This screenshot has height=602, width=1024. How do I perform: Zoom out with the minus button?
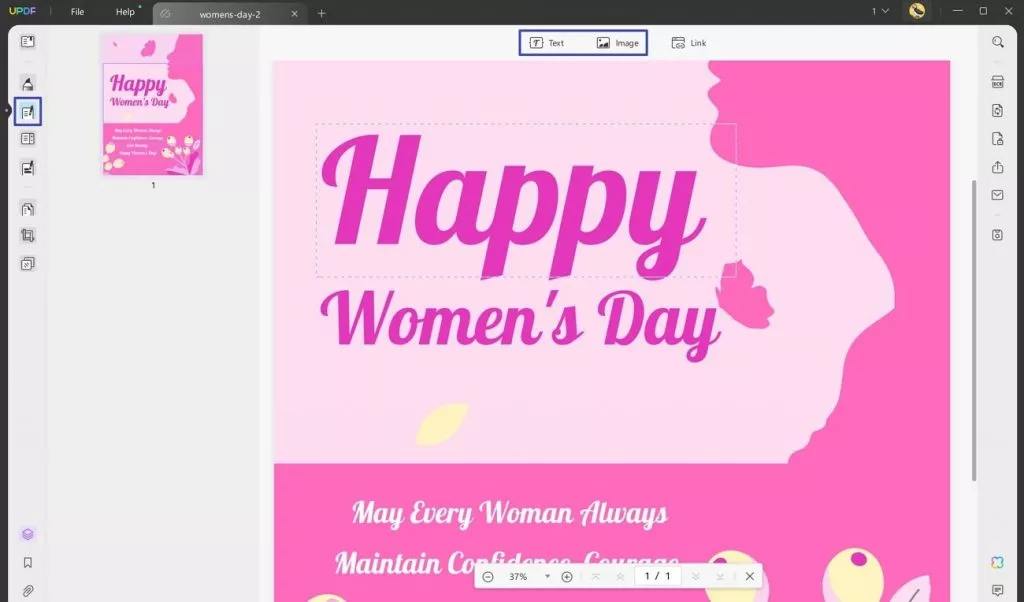[x=488, y=577]
